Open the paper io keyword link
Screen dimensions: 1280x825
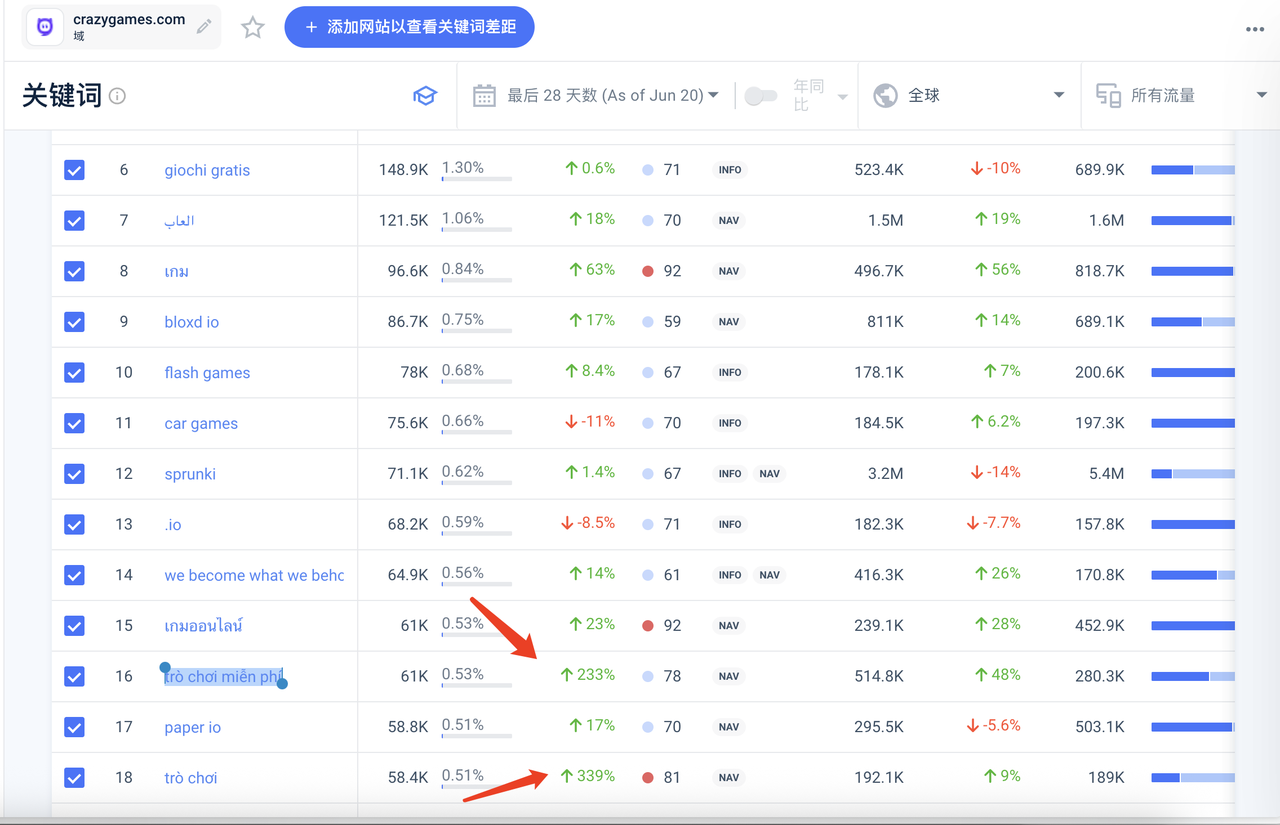[x=192, y=727]
